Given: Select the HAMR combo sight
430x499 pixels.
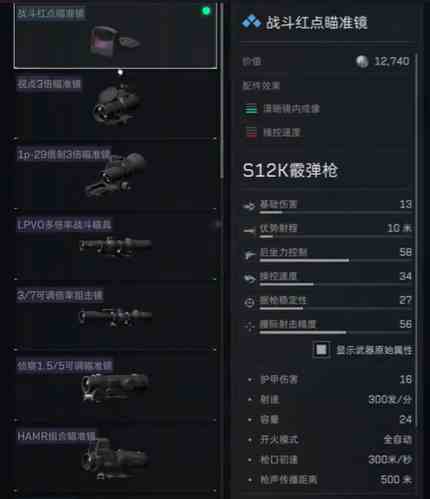Looking at the screenshot, I should (x=115, y=458).
